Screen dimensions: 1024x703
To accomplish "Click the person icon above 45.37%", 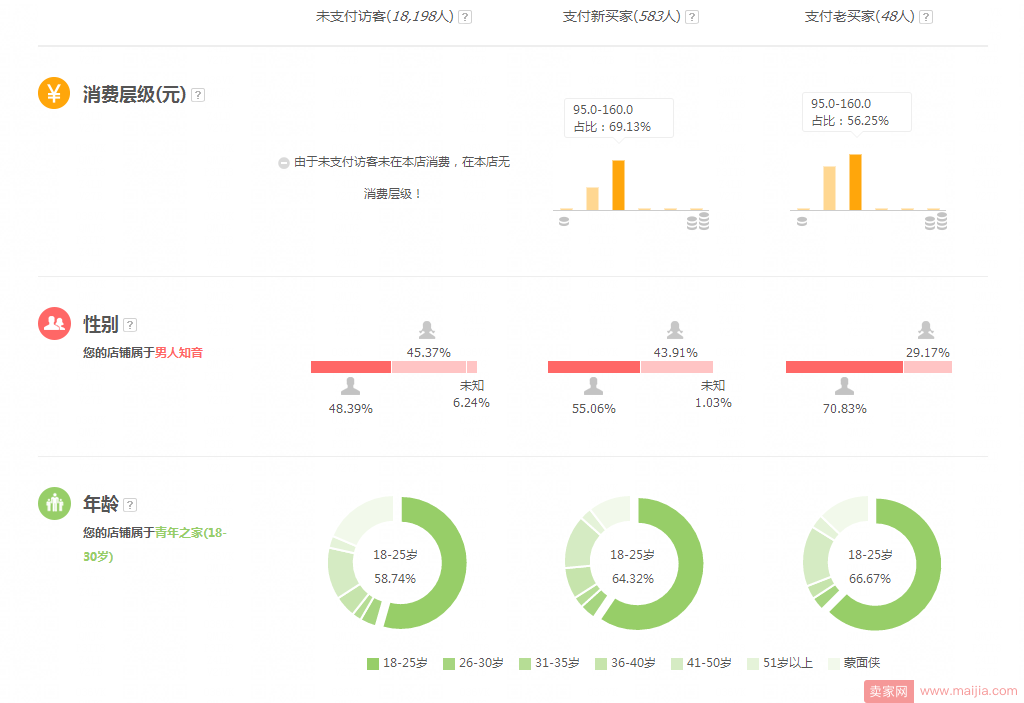I will (427, 330).
